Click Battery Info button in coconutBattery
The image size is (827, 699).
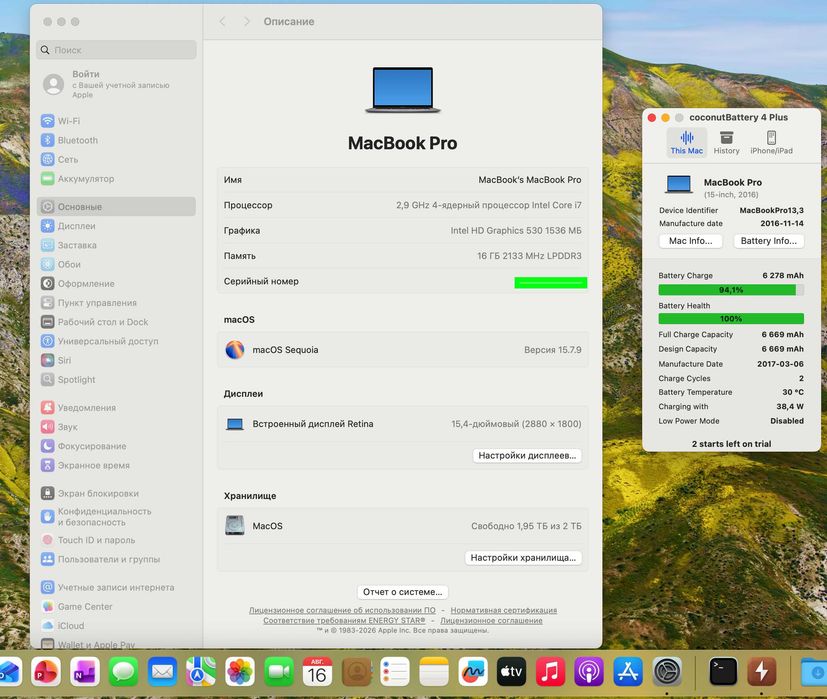(x=769, y=241)
